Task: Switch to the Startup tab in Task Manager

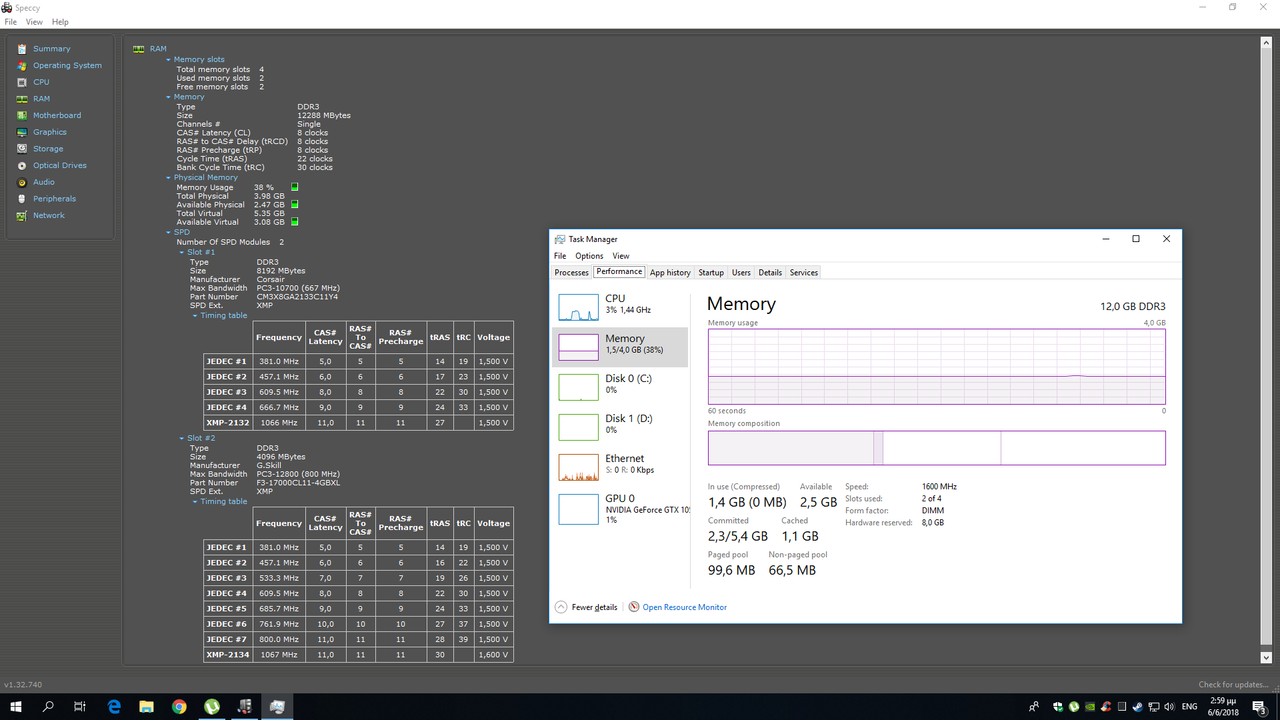Action: coord(711,272)
